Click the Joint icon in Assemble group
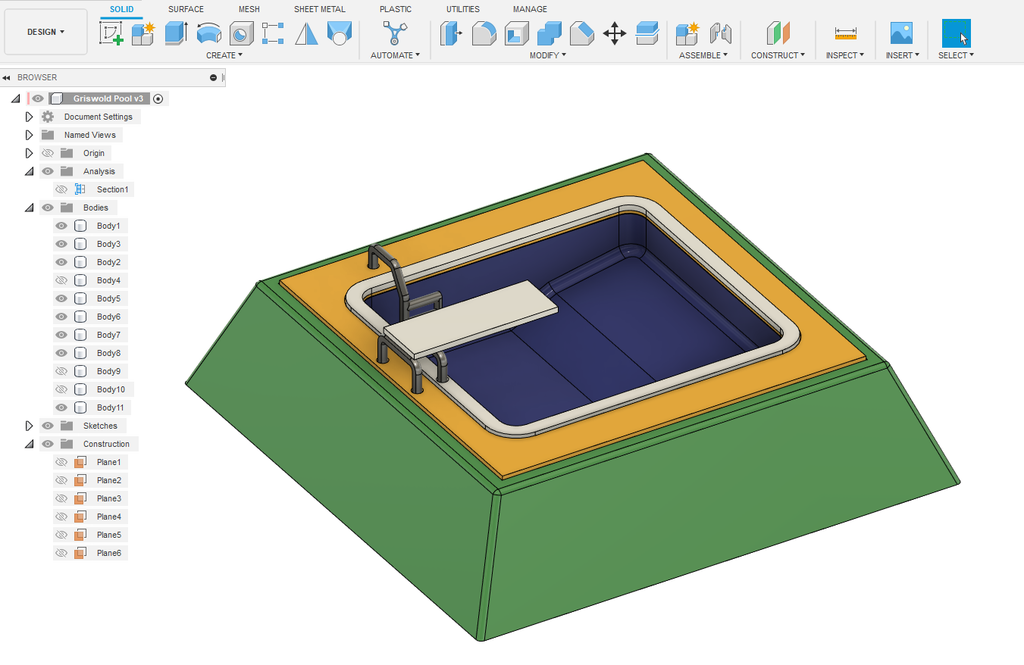Image resolution: width=1024 pixels, height=665 pixels. (x=719, y=32)
